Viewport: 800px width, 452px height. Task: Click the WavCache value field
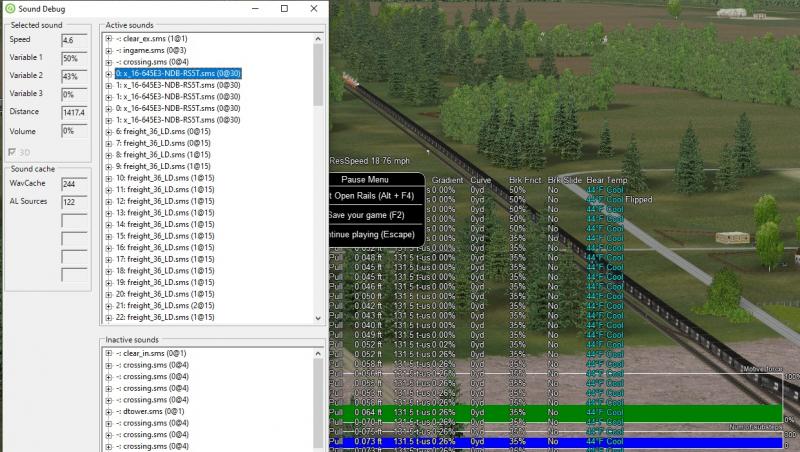(x=74, y=184)
